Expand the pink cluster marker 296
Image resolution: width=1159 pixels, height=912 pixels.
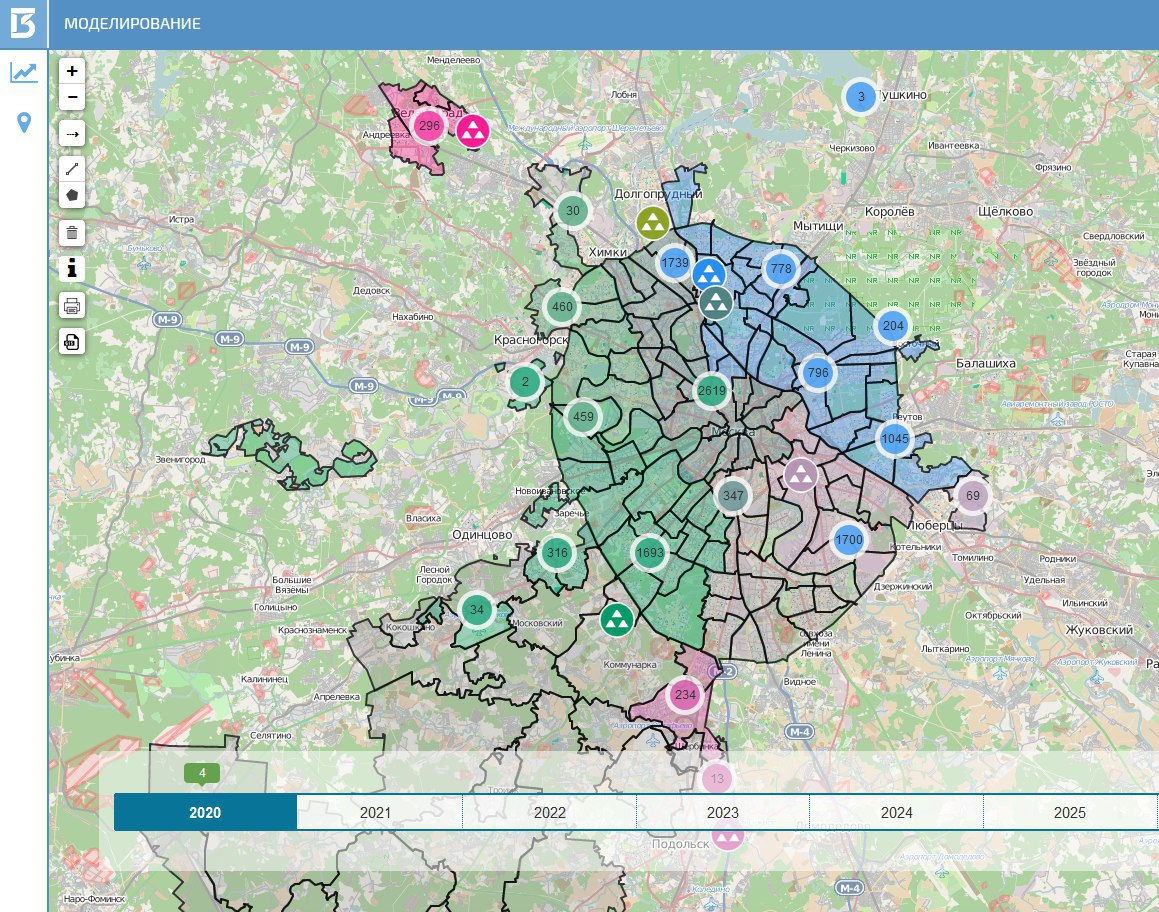429,126
